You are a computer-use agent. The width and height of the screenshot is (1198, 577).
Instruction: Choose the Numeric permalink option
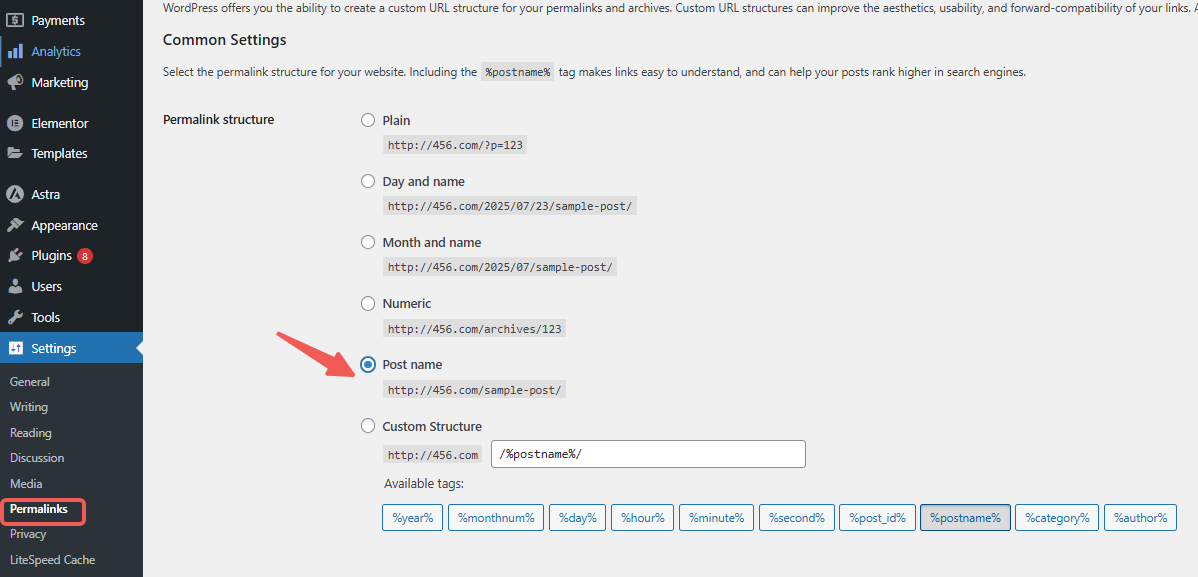point(368,303)
